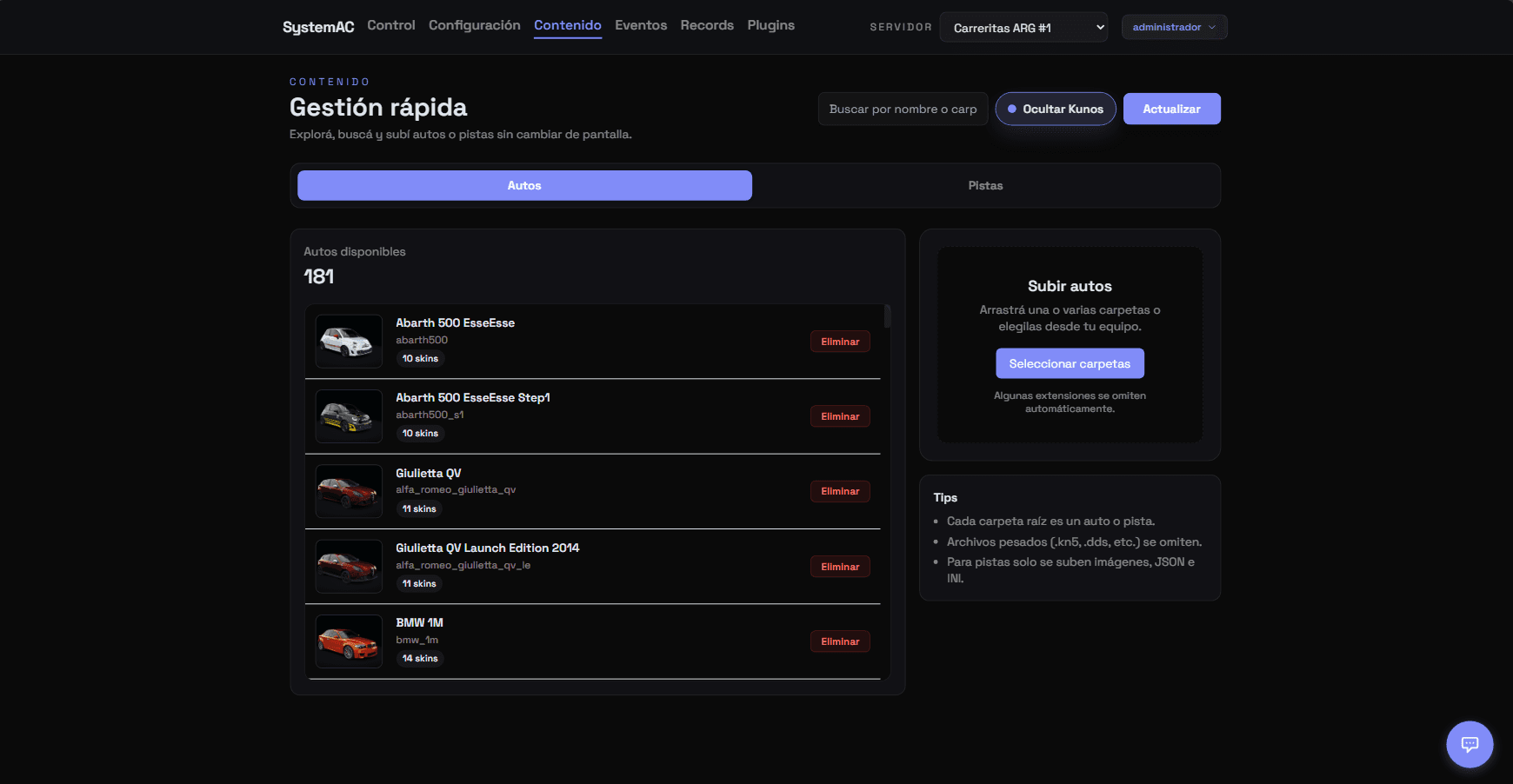Click the 'Gestión rápida' page title
The height and width of the screenshot is (784, 1513).
378,107
